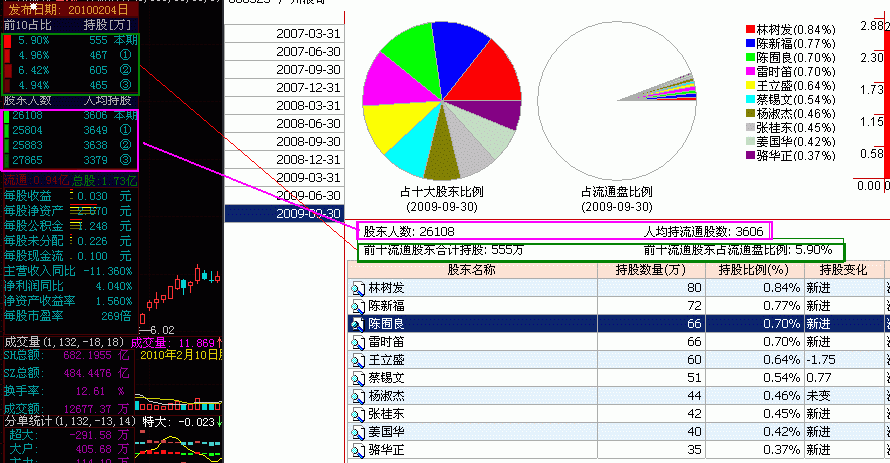Click the 占十大股东比例 pie chart
Screen dimensions: 890x463
pyautogui.click(x=442, y=100)
